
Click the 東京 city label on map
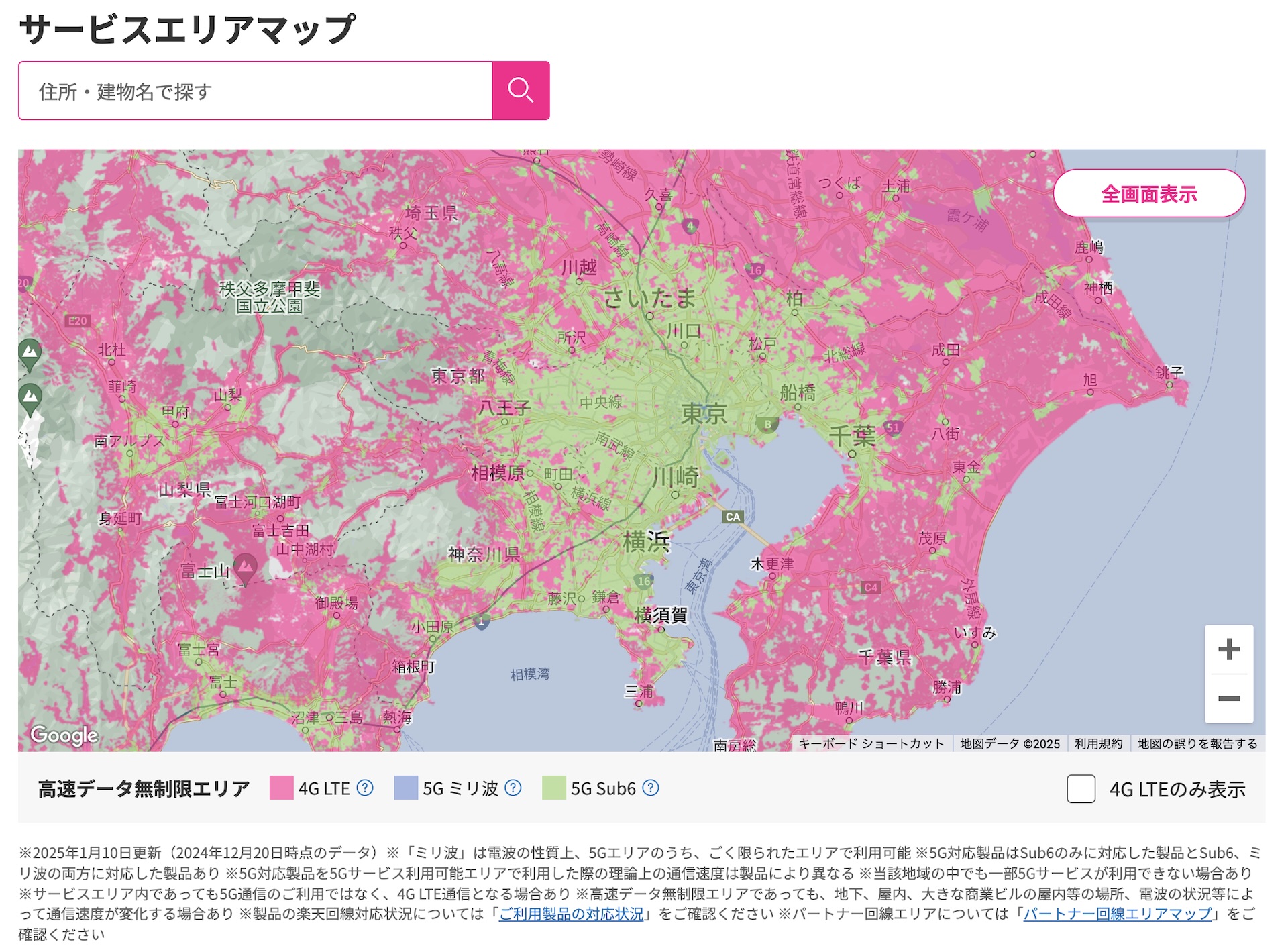[703, 413]
